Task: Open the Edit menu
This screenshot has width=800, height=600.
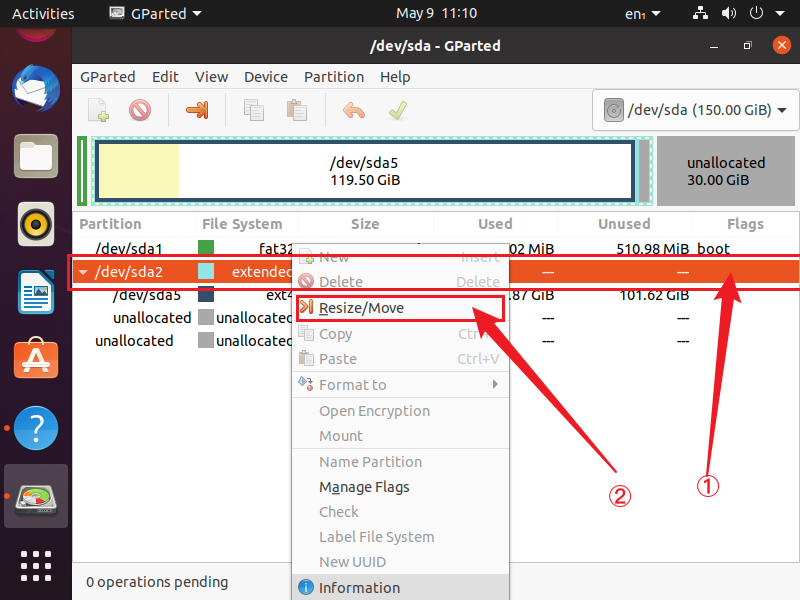Action: pos(165,77)
